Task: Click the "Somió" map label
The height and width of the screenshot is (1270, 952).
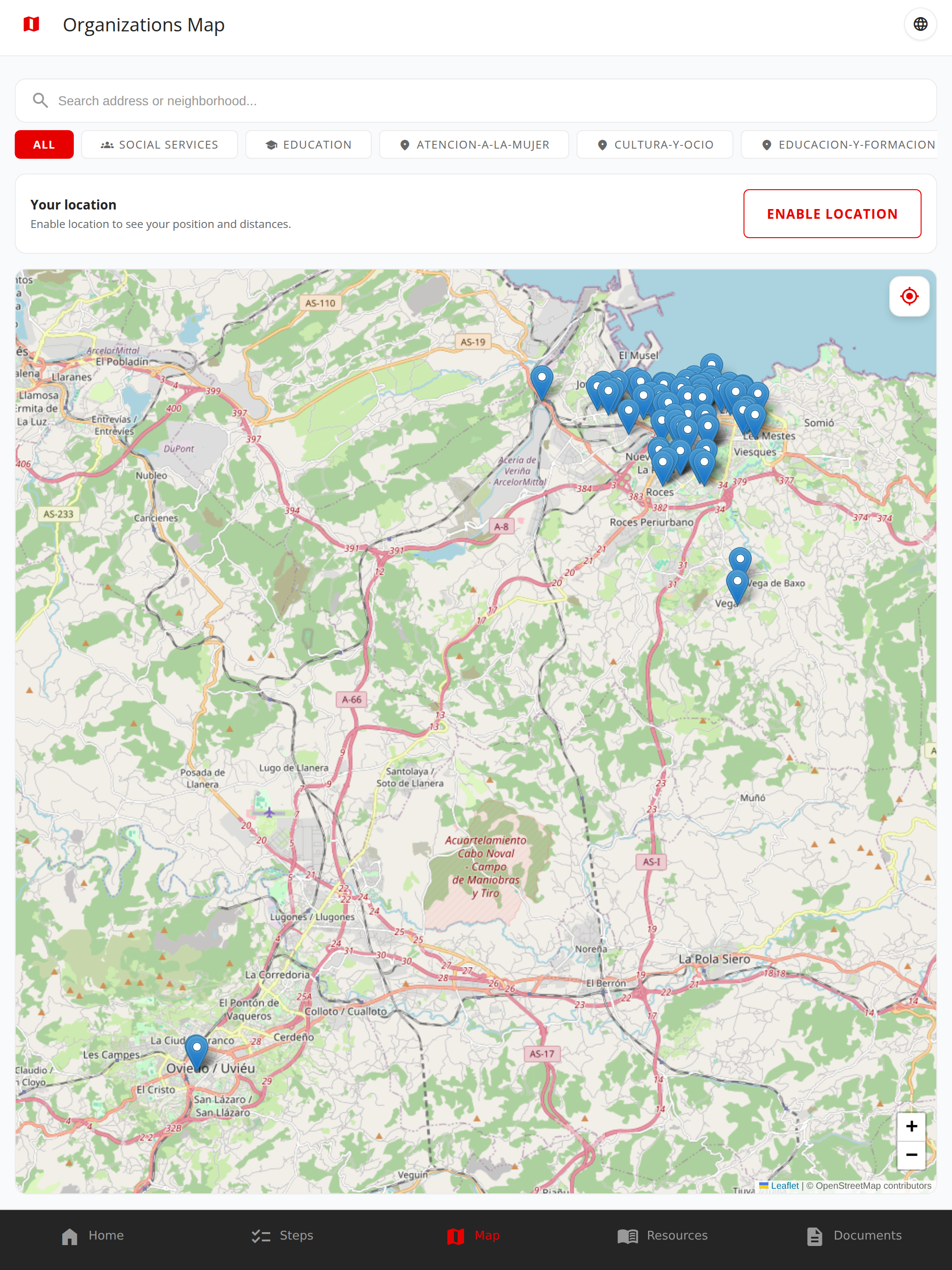Action: tap(819, 423)
